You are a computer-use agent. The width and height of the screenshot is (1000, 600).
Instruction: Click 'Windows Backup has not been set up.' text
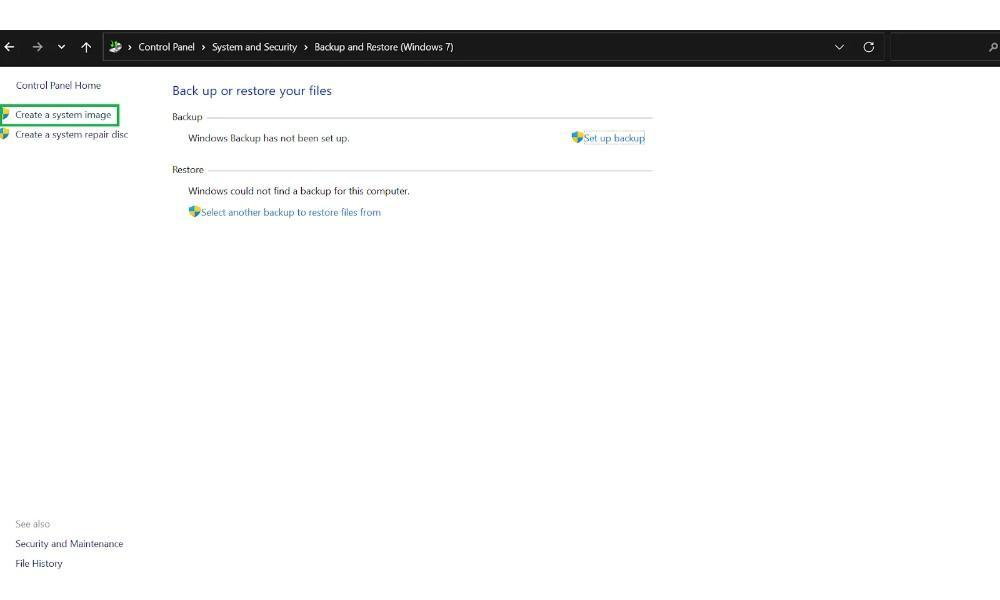(x=268, y=138)
